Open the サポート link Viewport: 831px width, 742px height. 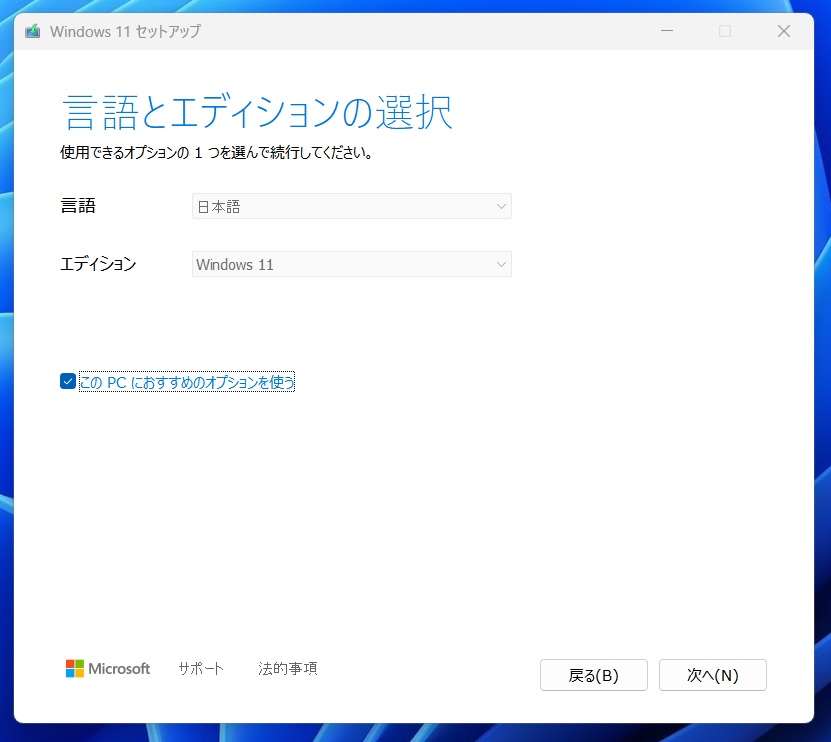click(x=201, y=668)
